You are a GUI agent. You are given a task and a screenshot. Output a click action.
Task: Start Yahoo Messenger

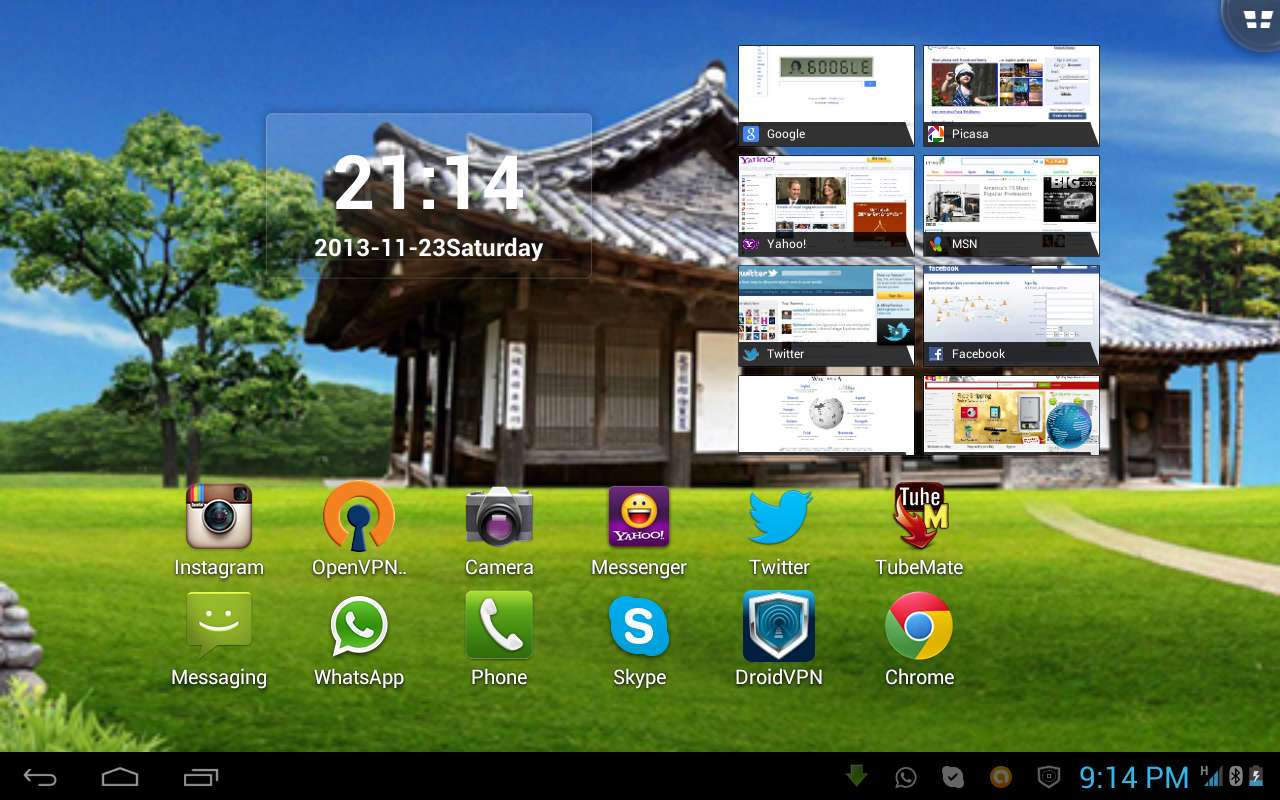639,517
